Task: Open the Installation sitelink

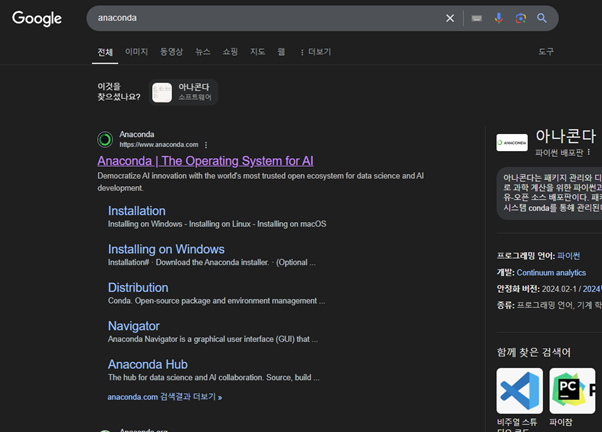Action: 137,211
